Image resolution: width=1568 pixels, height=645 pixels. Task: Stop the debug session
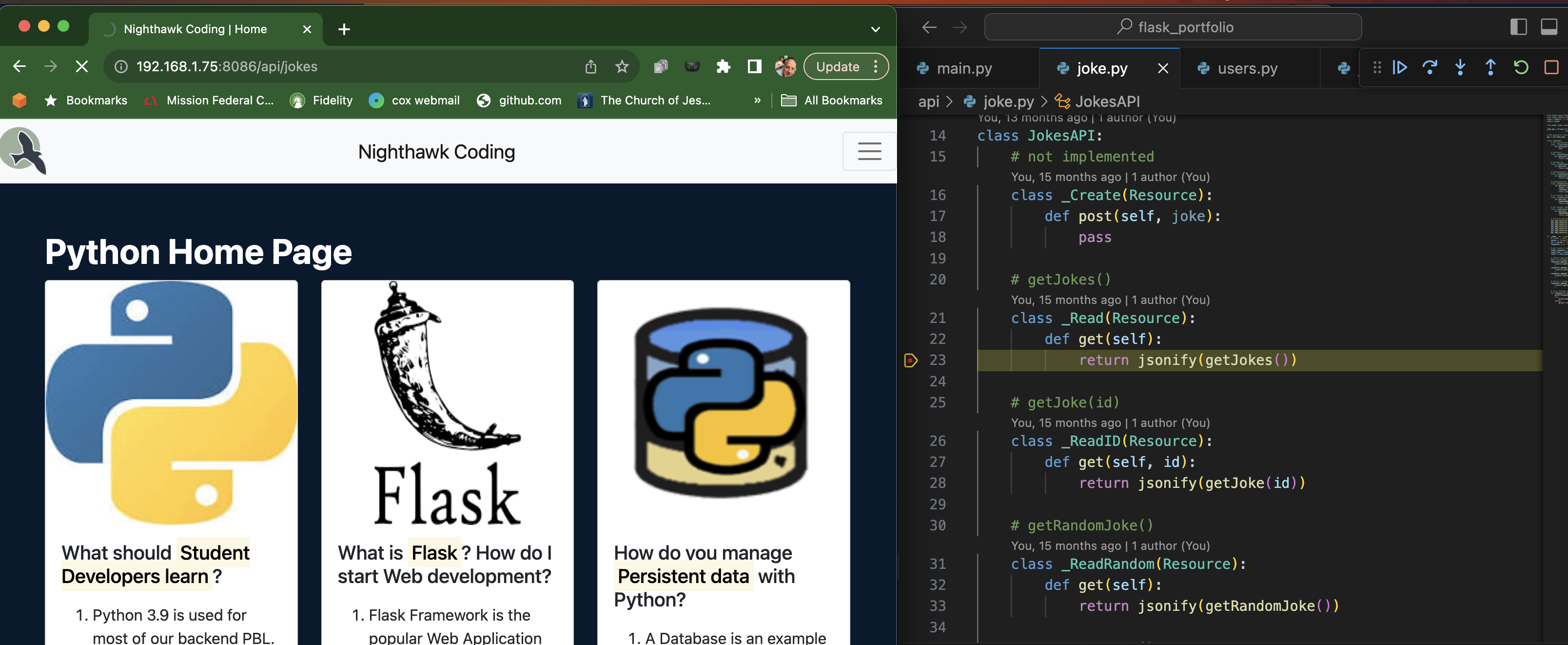pos(1551,67)
